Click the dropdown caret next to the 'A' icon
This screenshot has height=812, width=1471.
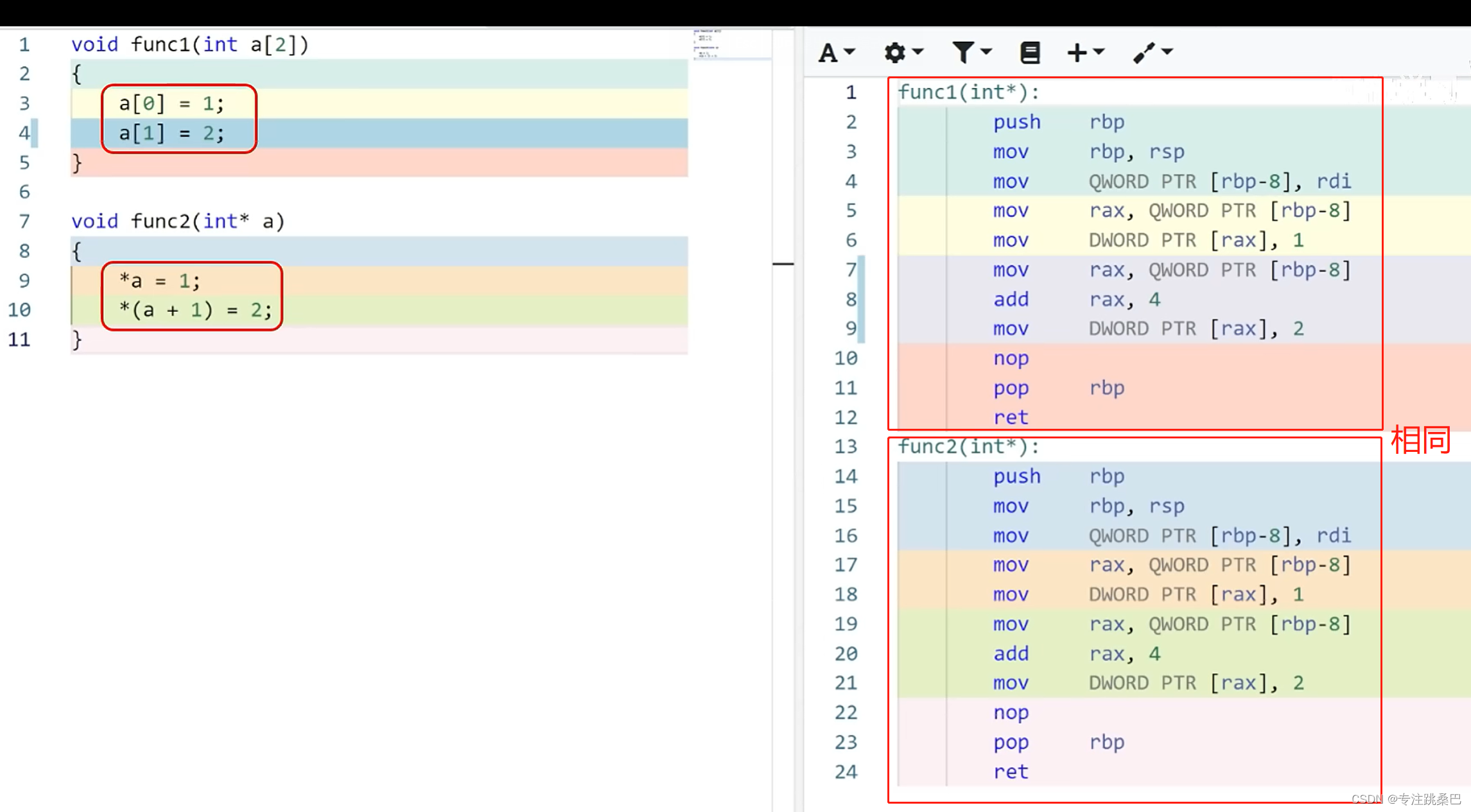pyautogui.click(x=849, y=51)
